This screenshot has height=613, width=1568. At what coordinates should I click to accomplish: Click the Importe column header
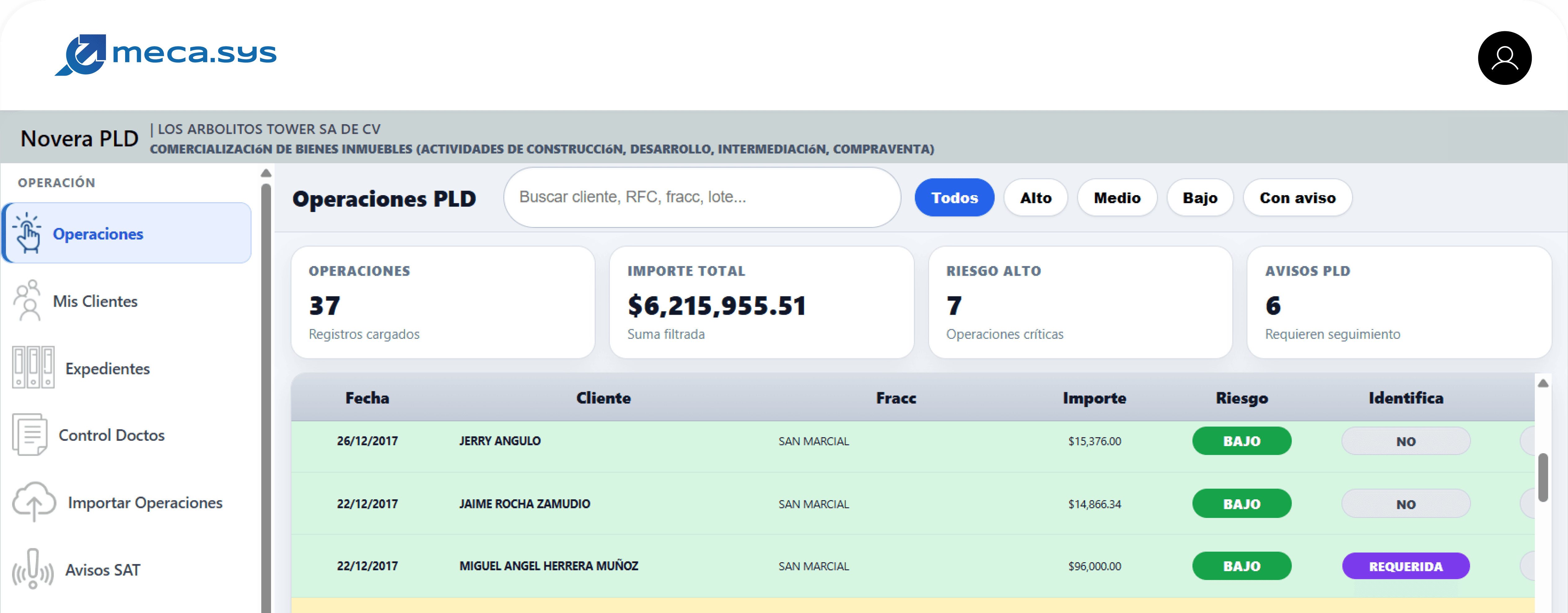[1094, 397]
